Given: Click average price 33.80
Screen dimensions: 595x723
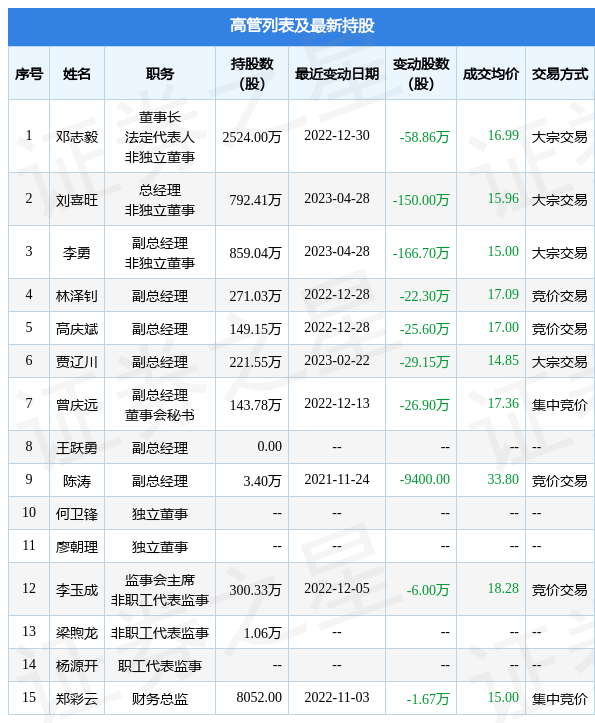Looking at the screenshot, I should click(x=503, y=480).
